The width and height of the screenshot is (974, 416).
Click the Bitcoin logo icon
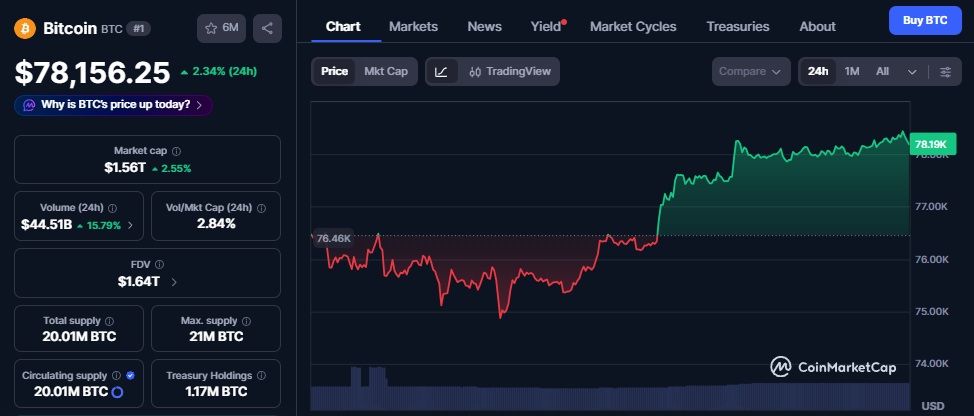(25, 28)
